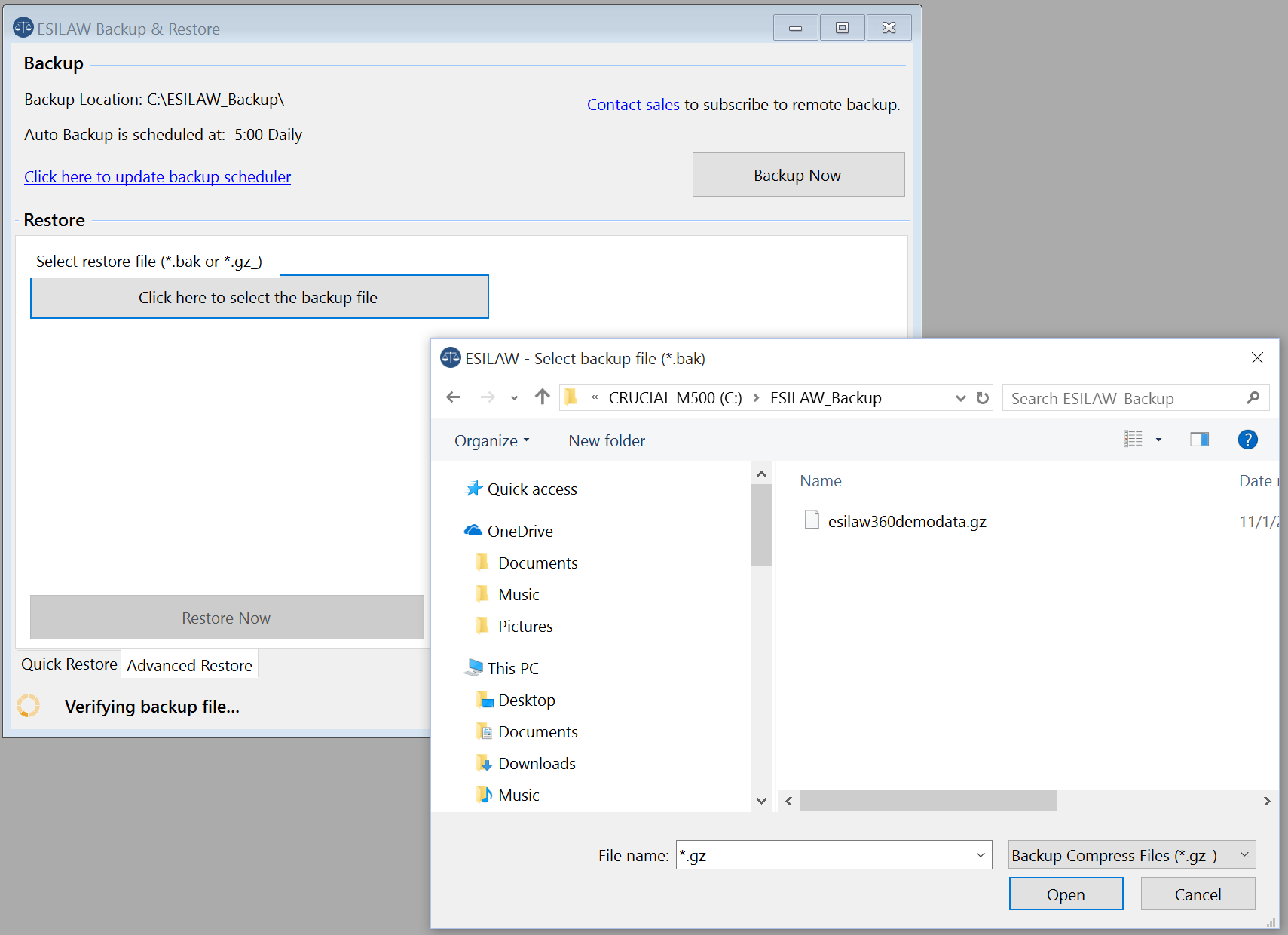Click the navigation pane vertical scrollbar thumb
The image size is (1288, 935).
pyautogui.click(x=761, y=525)
